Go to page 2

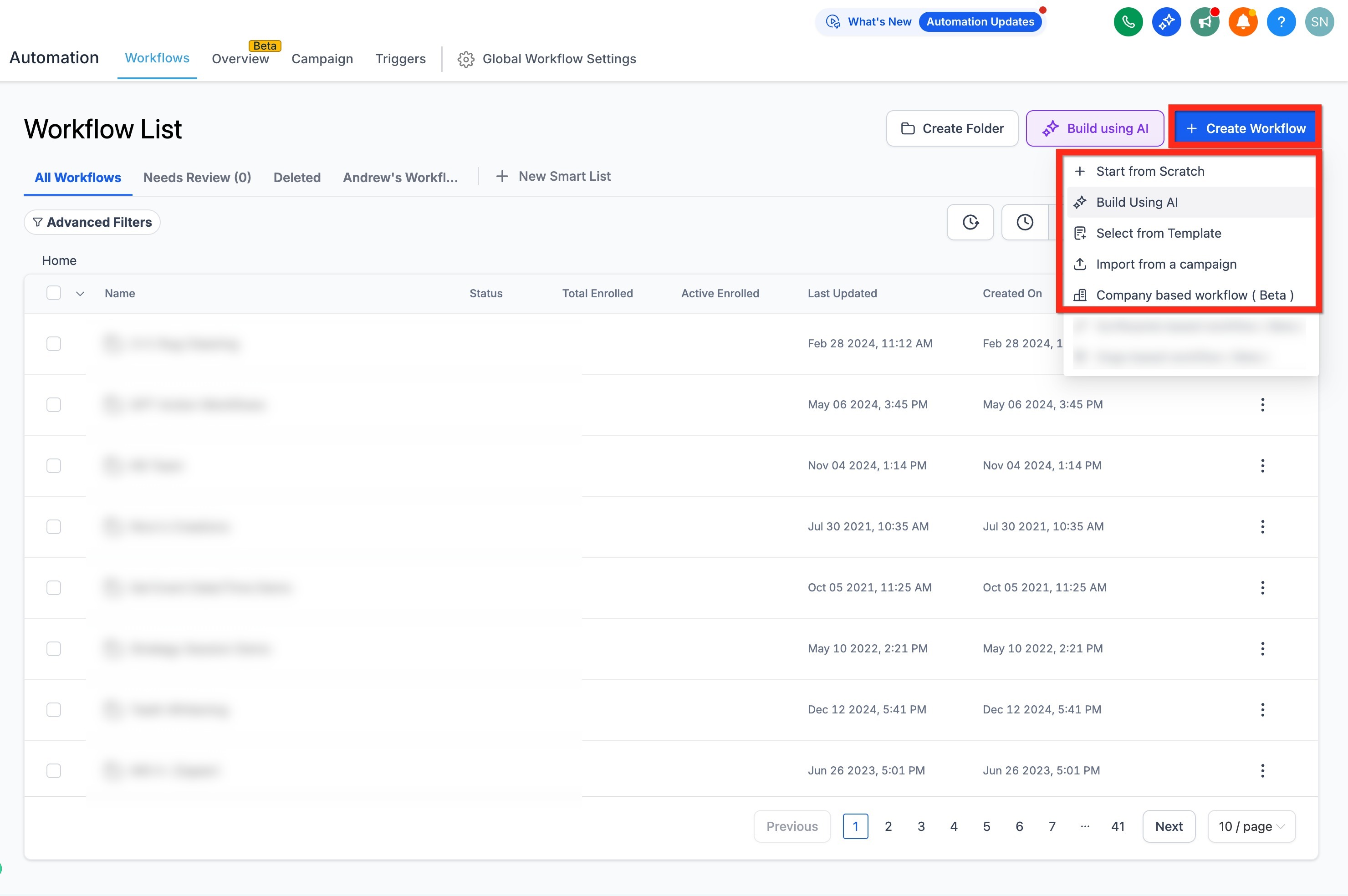(888, 826)
